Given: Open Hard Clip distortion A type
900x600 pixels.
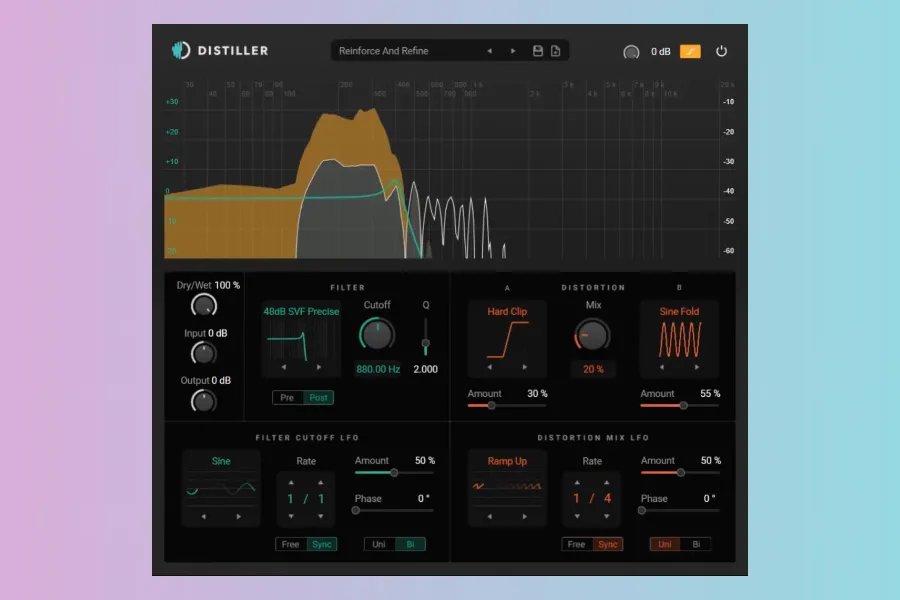Looking at the screenshot, I should pyautogui.click(x=507, y=312).
